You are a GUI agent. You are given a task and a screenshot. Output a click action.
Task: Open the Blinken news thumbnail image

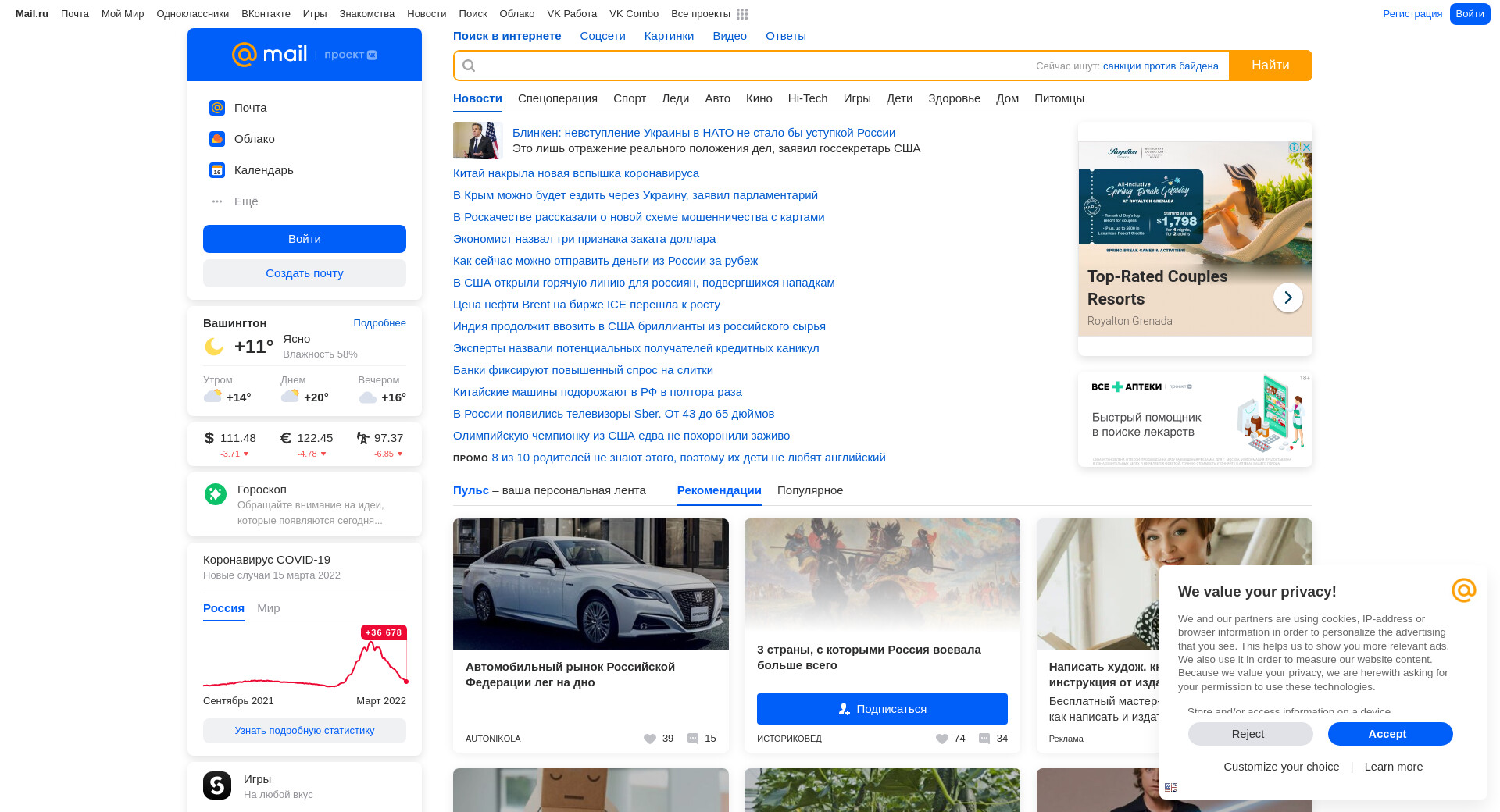pos(476,141)
